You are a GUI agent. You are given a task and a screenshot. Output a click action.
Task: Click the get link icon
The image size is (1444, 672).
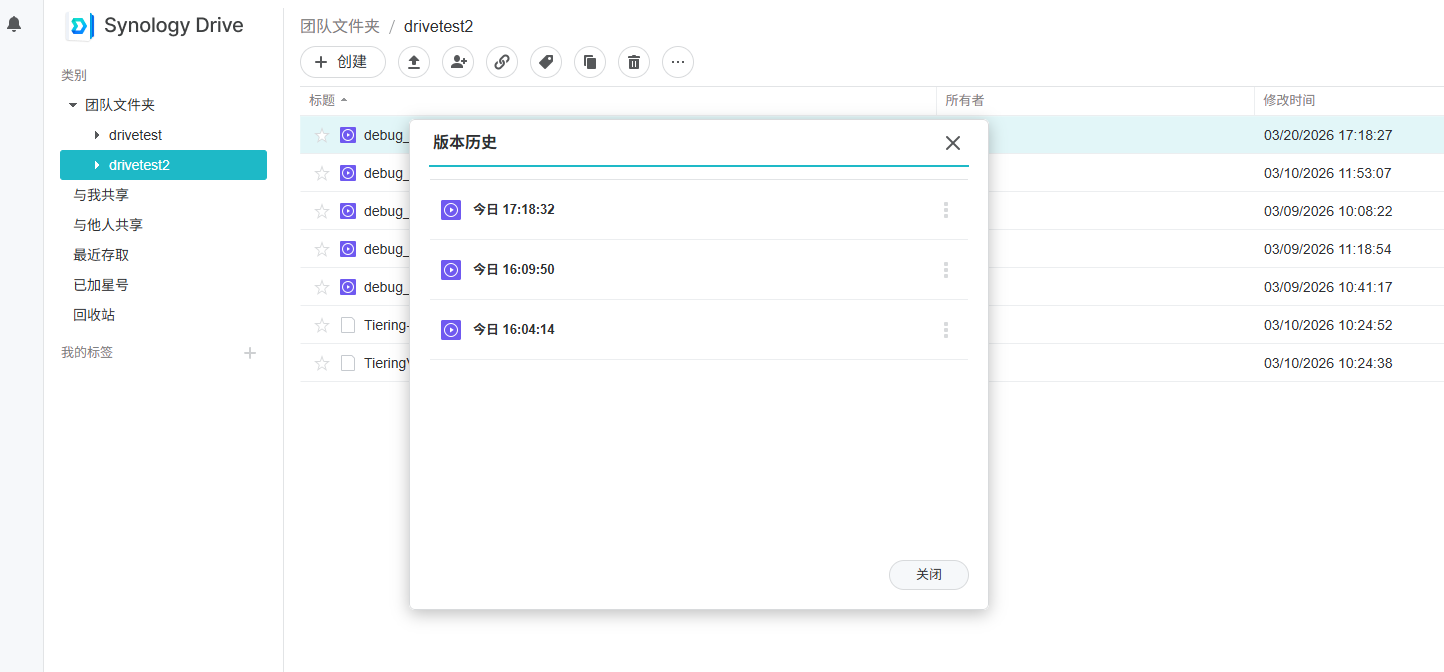pyautogui.click(x=502, y=62)
